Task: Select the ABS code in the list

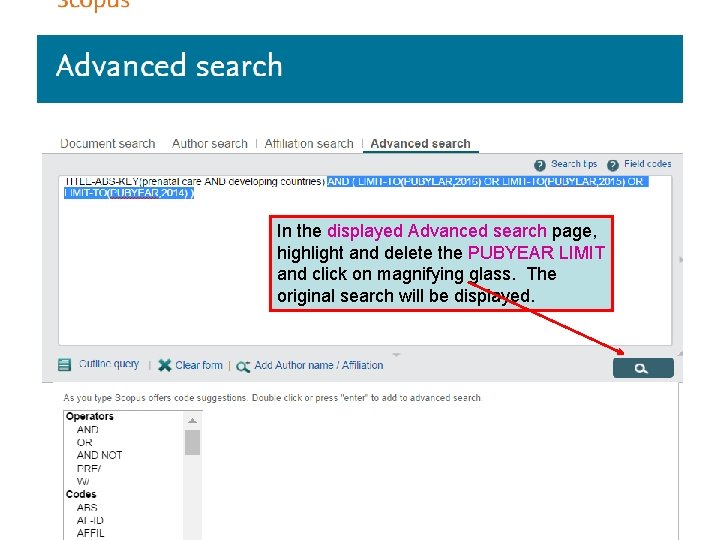Action: point(87,507)
